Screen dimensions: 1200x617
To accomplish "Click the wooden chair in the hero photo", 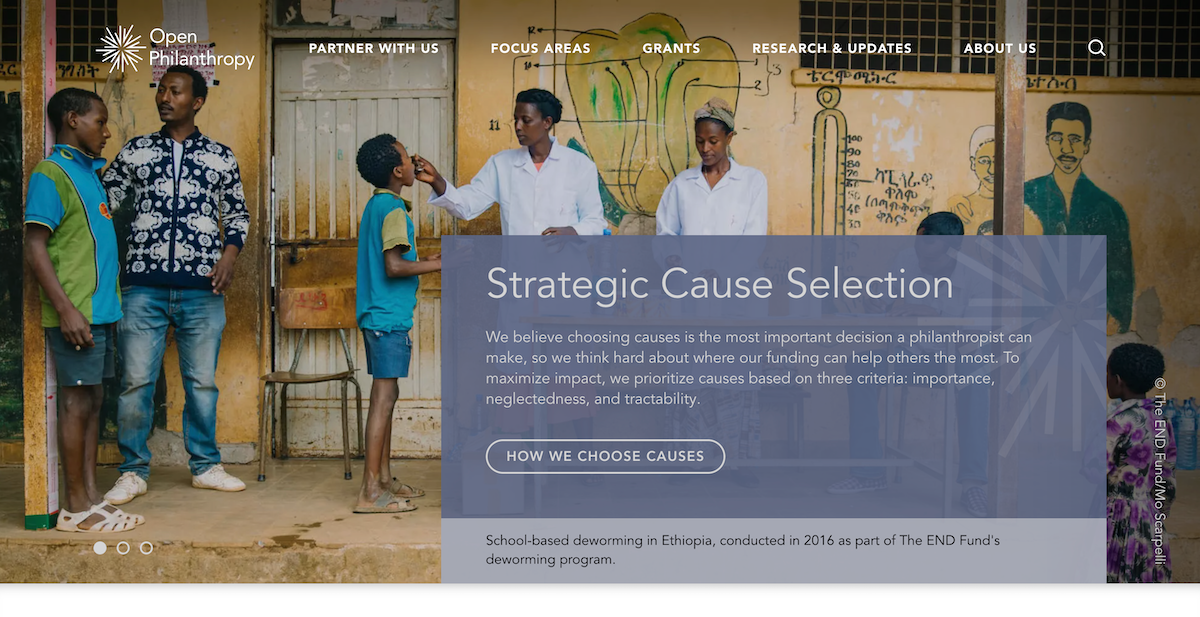I will (x=308, y=380).
